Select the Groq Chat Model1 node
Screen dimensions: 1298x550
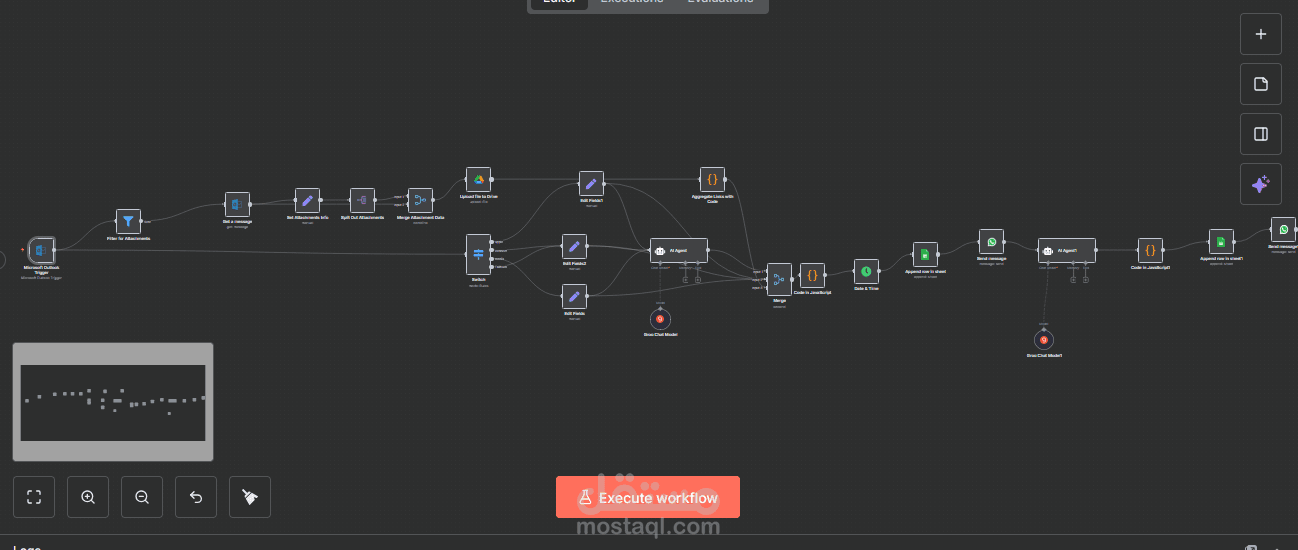[1044, 339]
